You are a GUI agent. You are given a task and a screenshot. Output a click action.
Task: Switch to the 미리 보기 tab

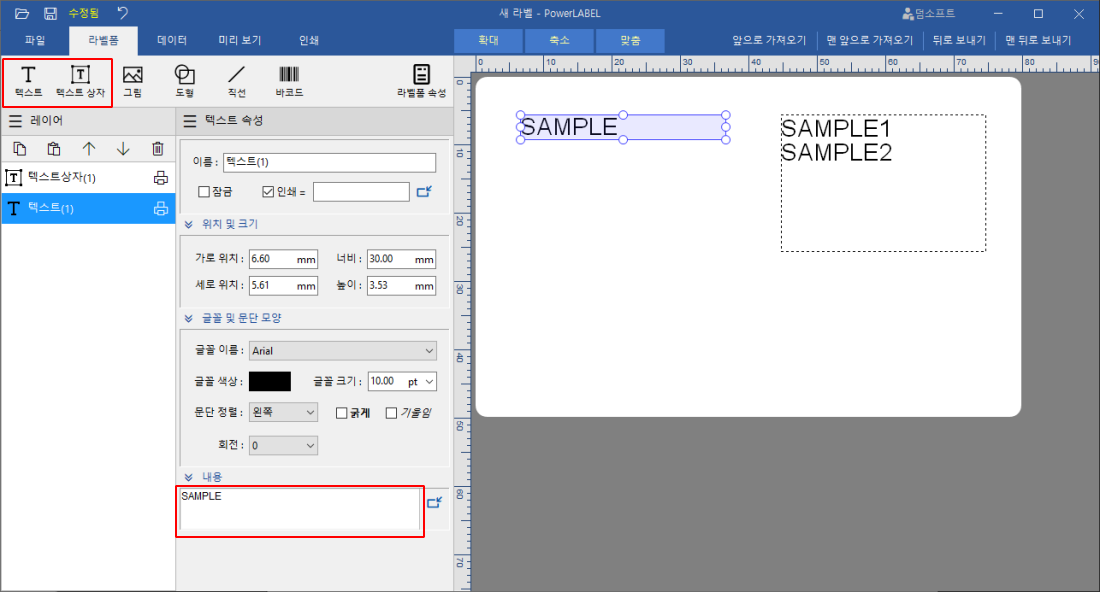point(240,41)
